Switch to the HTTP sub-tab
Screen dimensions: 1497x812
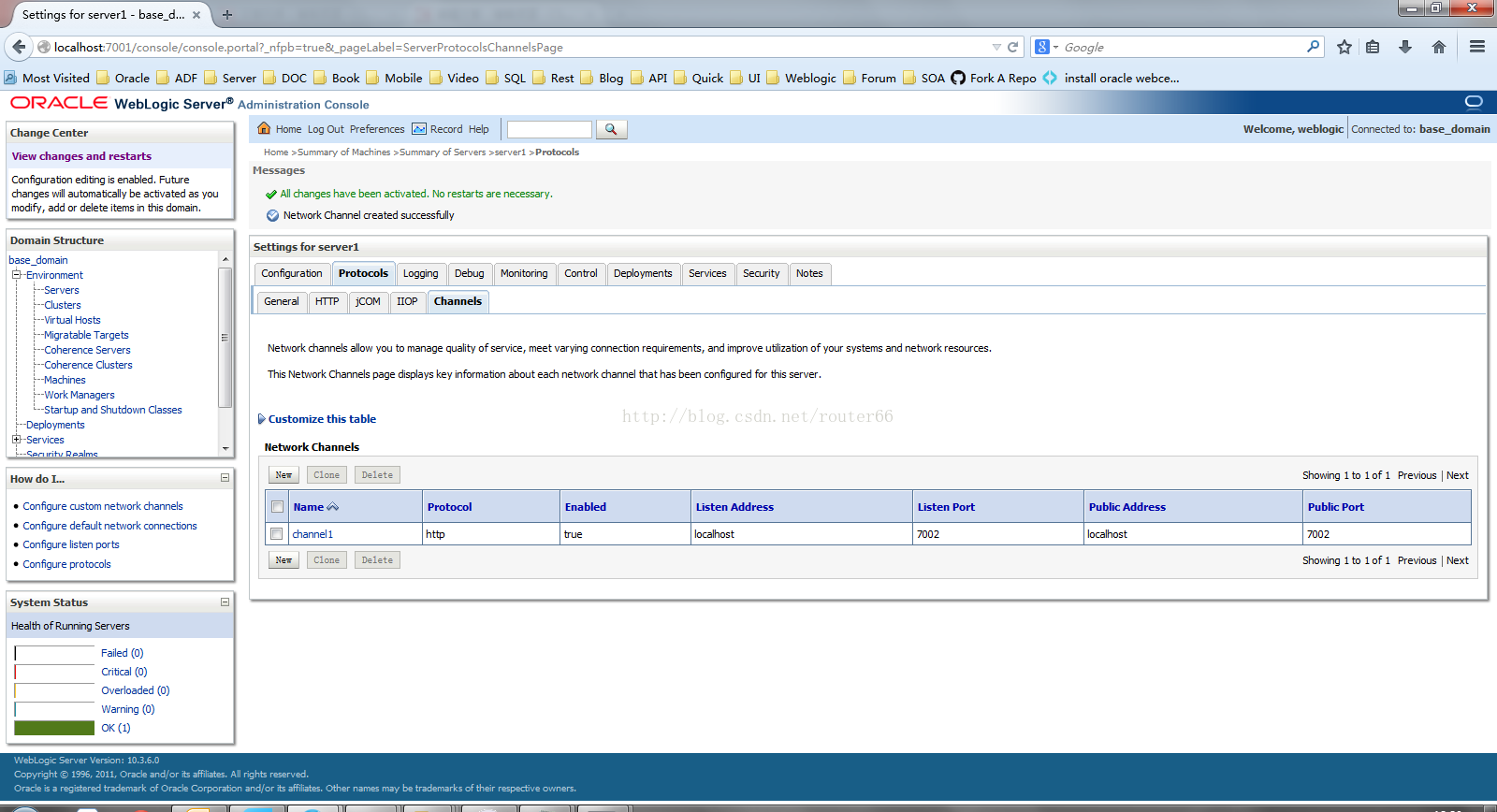(x=327, y=301)
